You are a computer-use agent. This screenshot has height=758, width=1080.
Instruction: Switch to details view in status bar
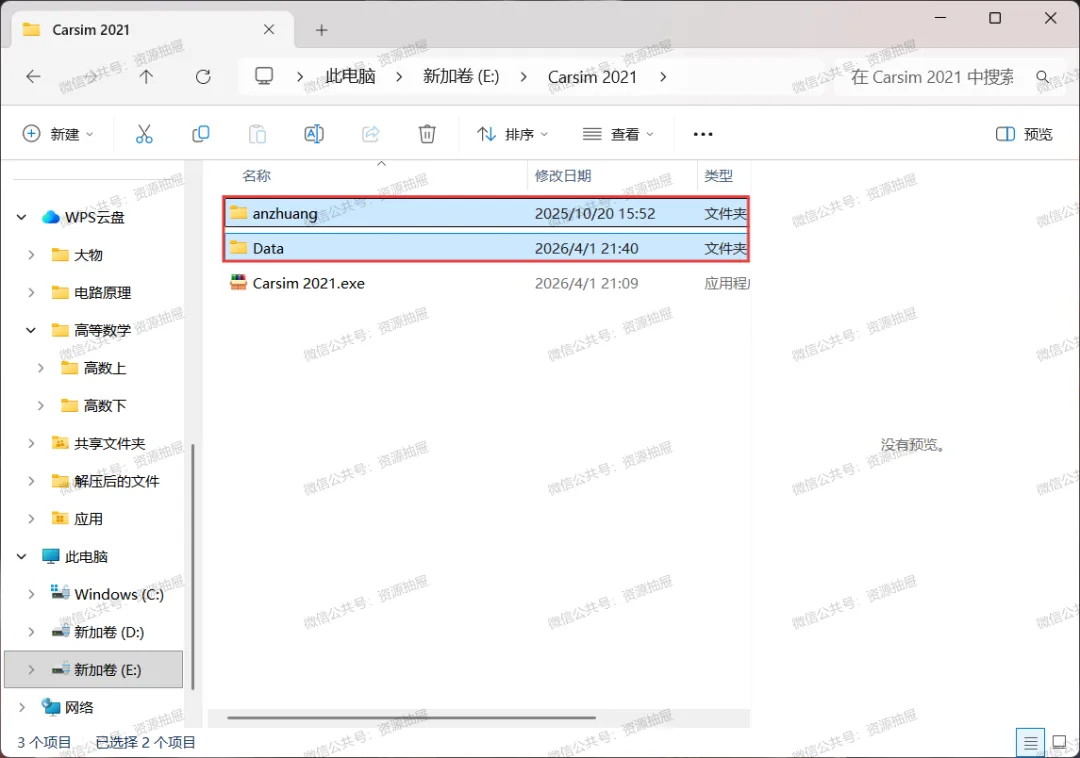click(x=1030, y=743)
